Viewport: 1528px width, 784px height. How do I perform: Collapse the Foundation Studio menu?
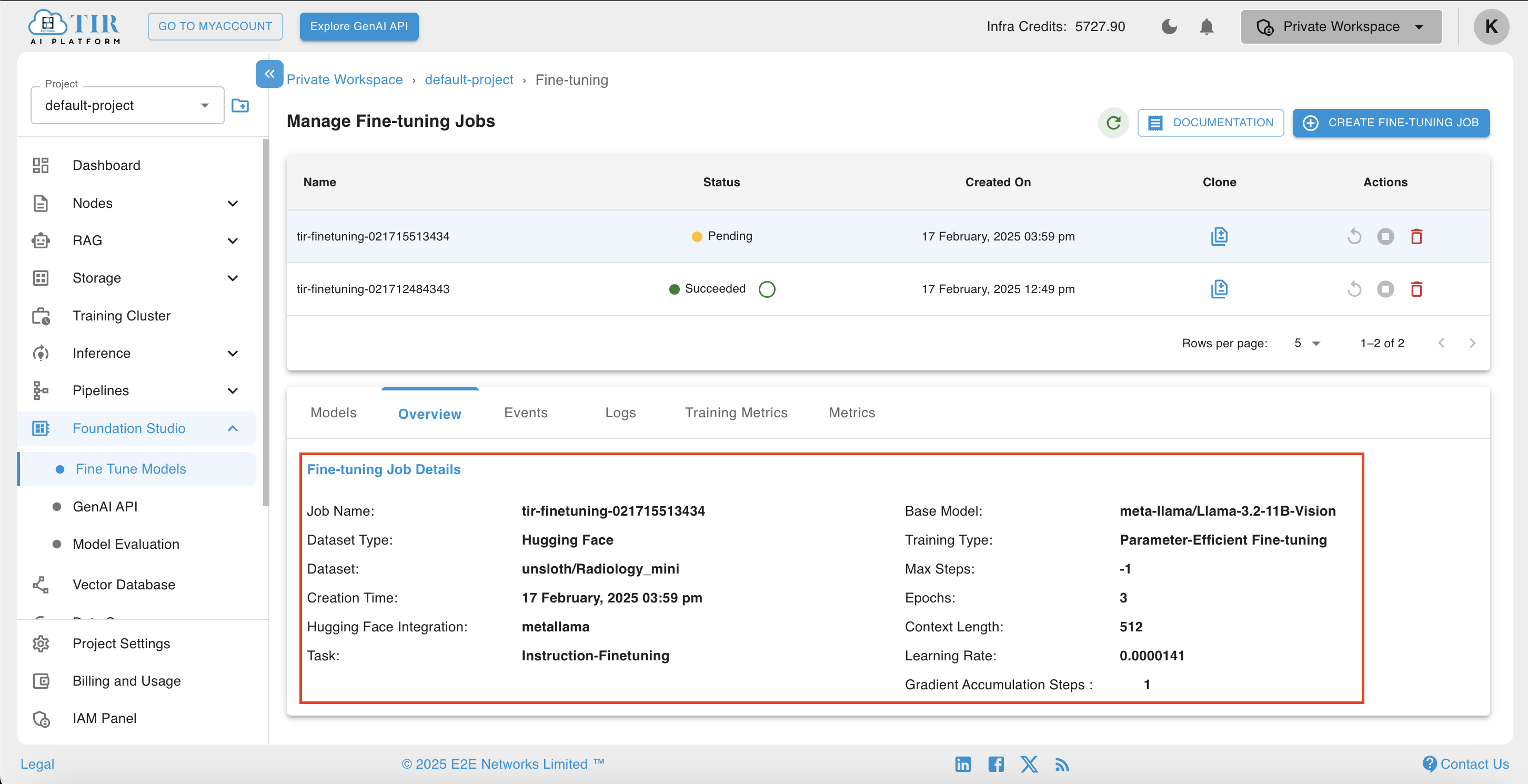[x=136, y=428]
